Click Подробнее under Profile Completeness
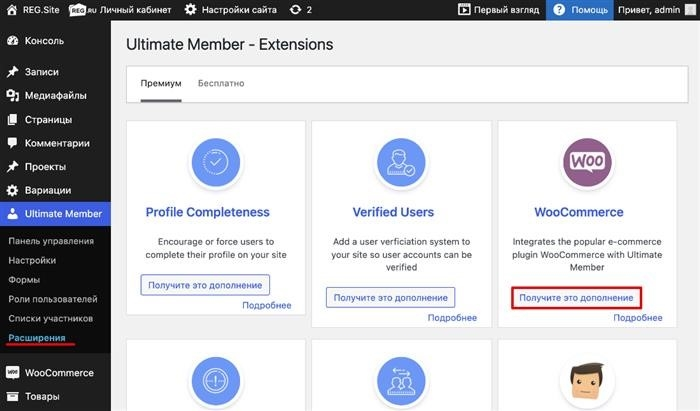 pyautogui.click(x=267, y=305)
